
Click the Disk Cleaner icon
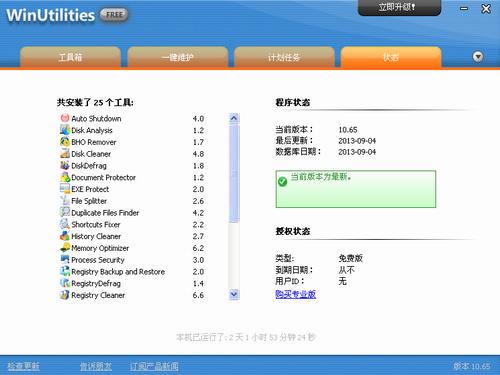(x=65, y=153)
